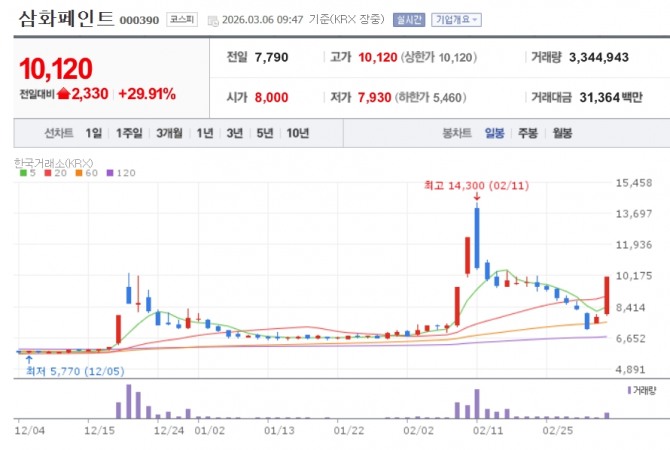Viewport: 670px width, 450px height.
Task: Click the tallest 02/11 blue candlestick
Action: (477, 234)
